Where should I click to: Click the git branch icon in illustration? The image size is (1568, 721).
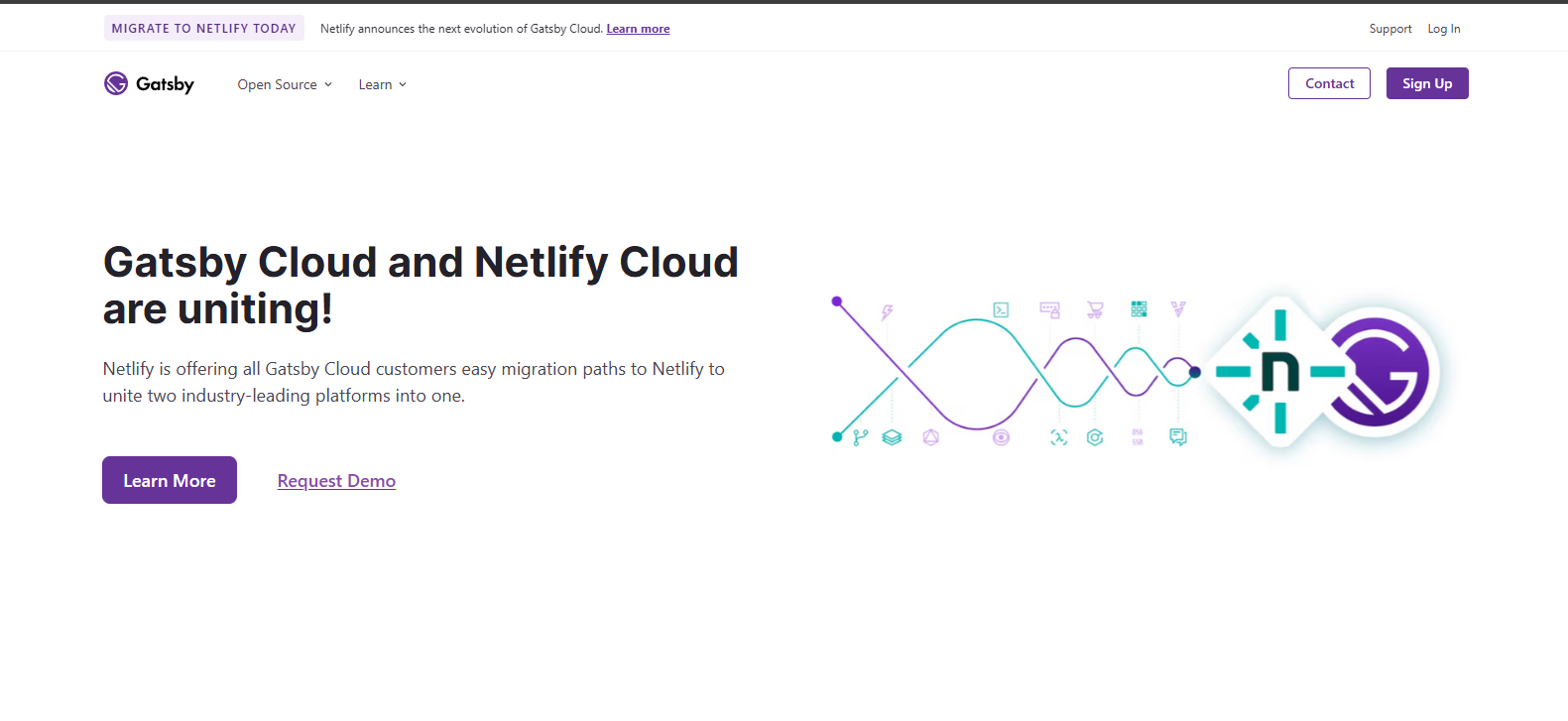click(x=860, y=437)
